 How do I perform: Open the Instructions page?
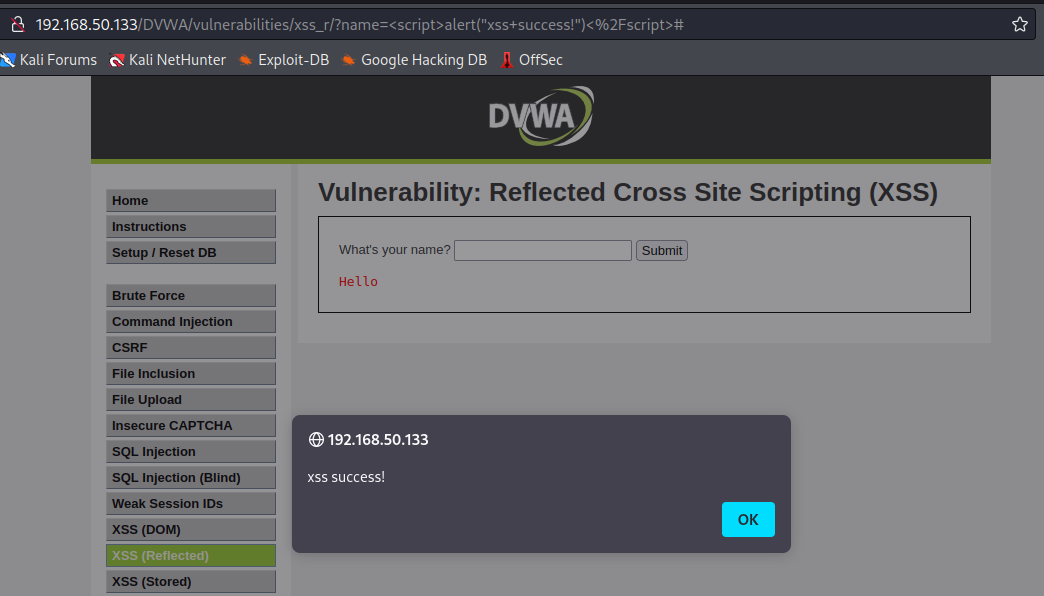tap(190, 226)
